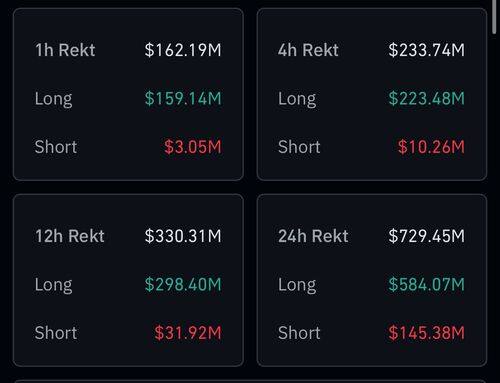Click the 1h Long value $159.14M
The image size is (500, 383).
point(183,99)
